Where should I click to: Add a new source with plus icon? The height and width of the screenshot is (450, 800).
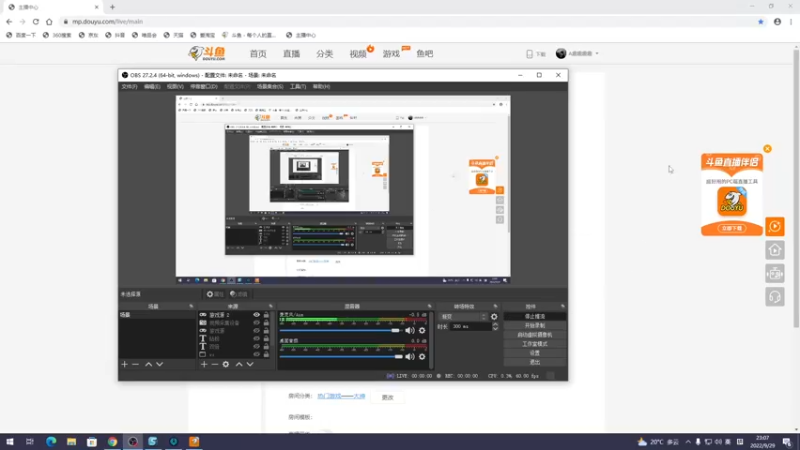point(204,364)
